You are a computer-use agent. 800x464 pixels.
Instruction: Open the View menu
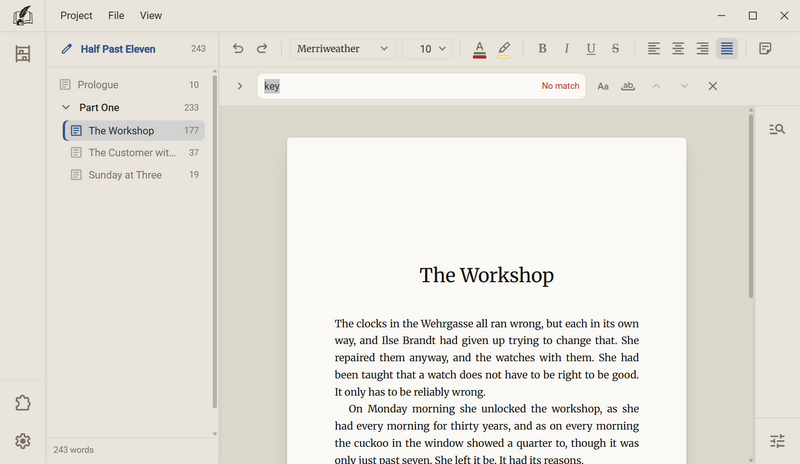point(151,15)
